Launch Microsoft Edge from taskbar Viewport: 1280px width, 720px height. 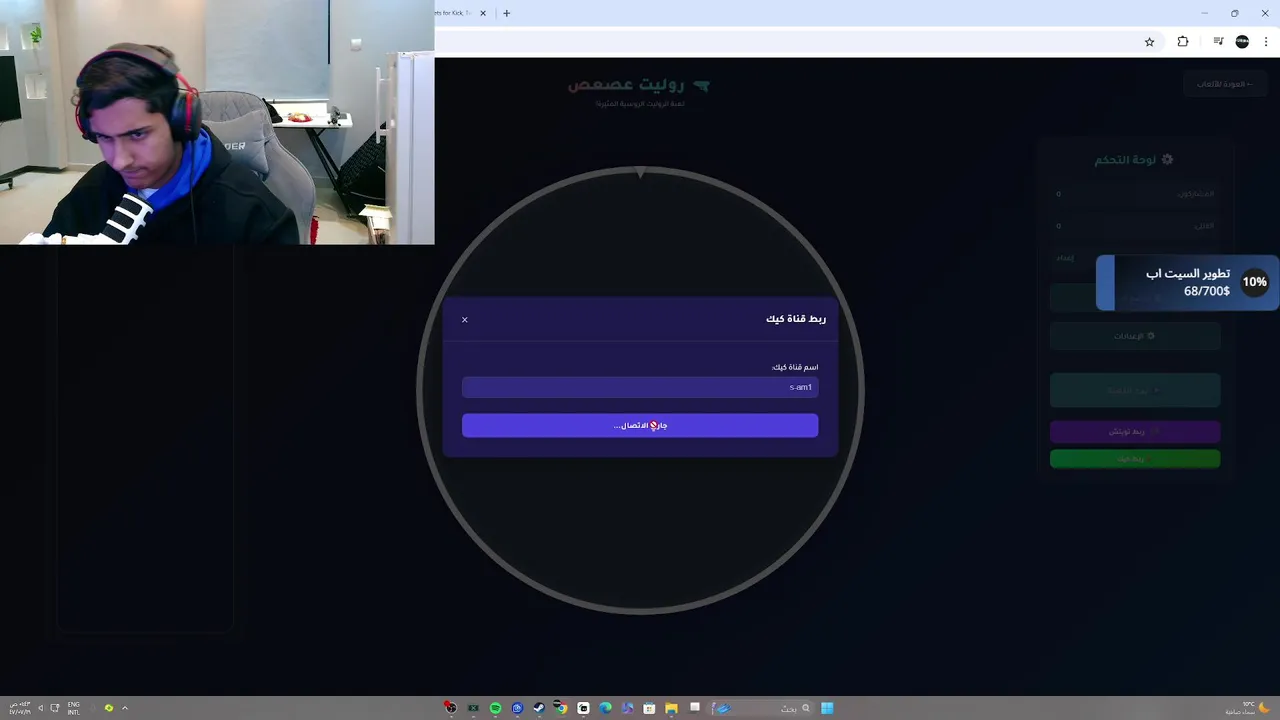[605, 708]
